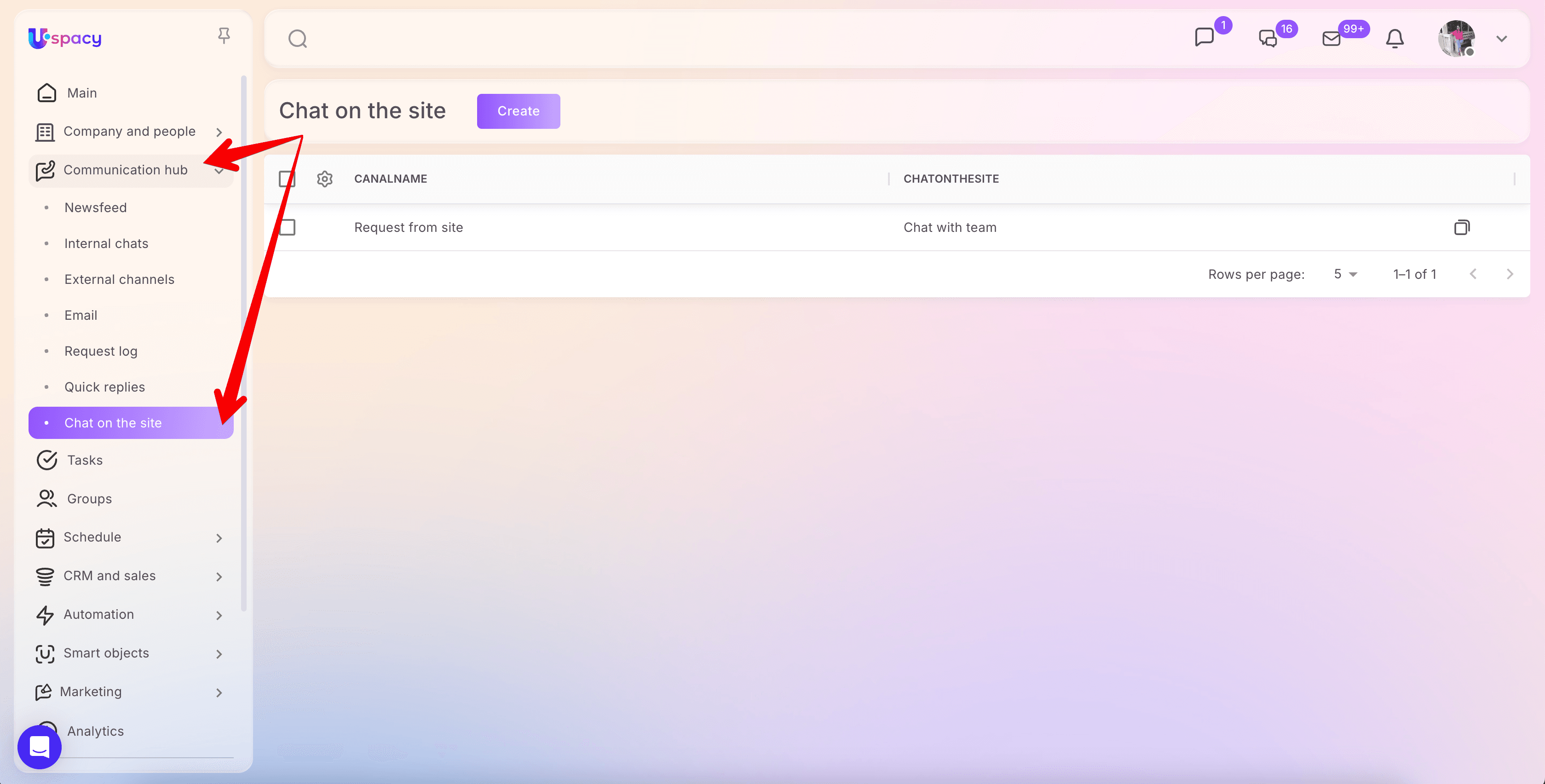Open the Quick replies menu item
Viewport: 1545px width, 784px height.
105,387
